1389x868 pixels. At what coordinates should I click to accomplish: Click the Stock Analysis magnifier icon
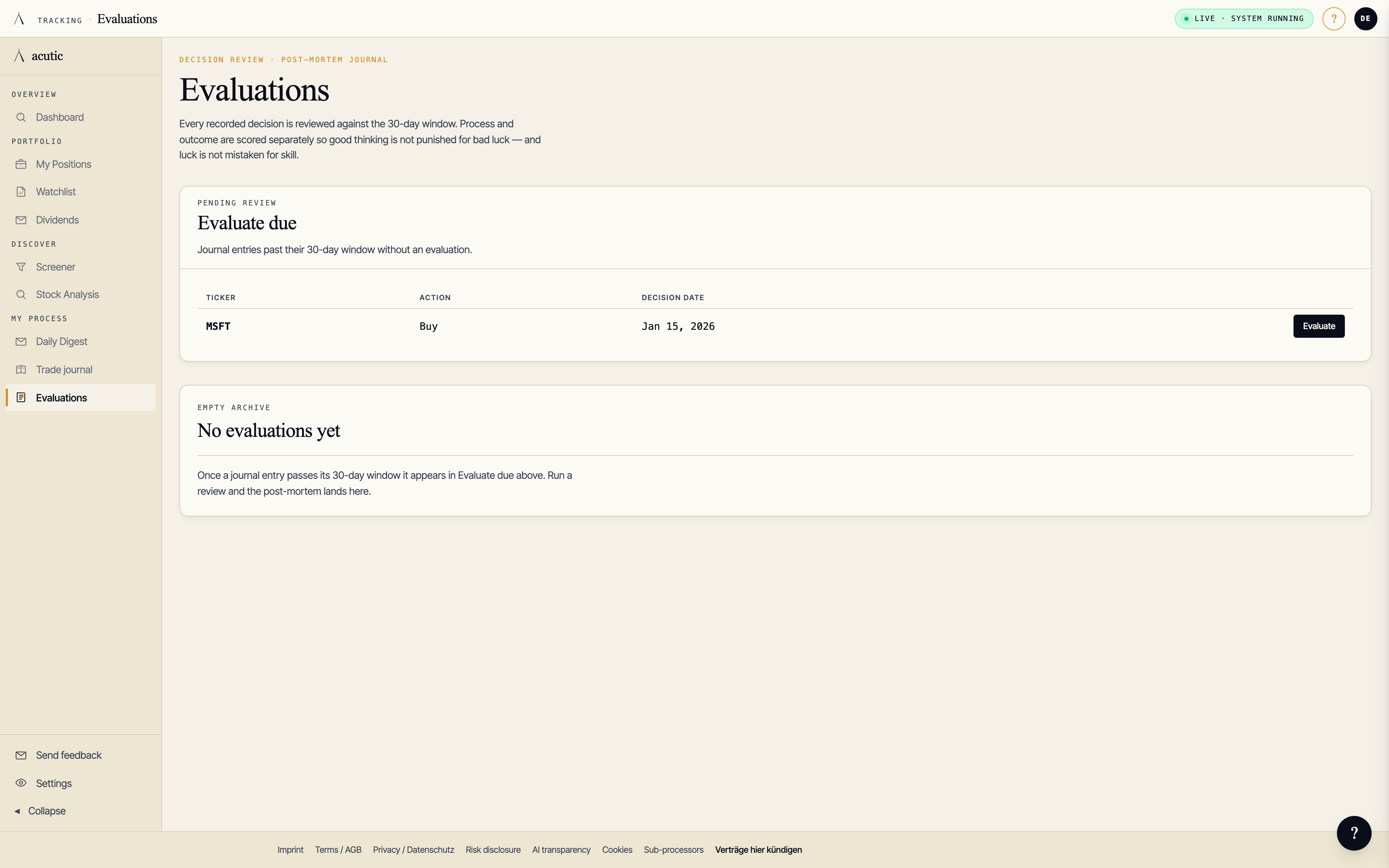(x=21, y=294)
